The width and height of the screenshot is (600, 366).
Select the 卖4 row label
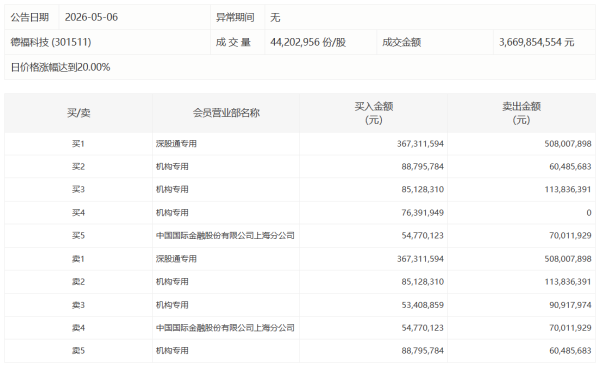point(78,328)
